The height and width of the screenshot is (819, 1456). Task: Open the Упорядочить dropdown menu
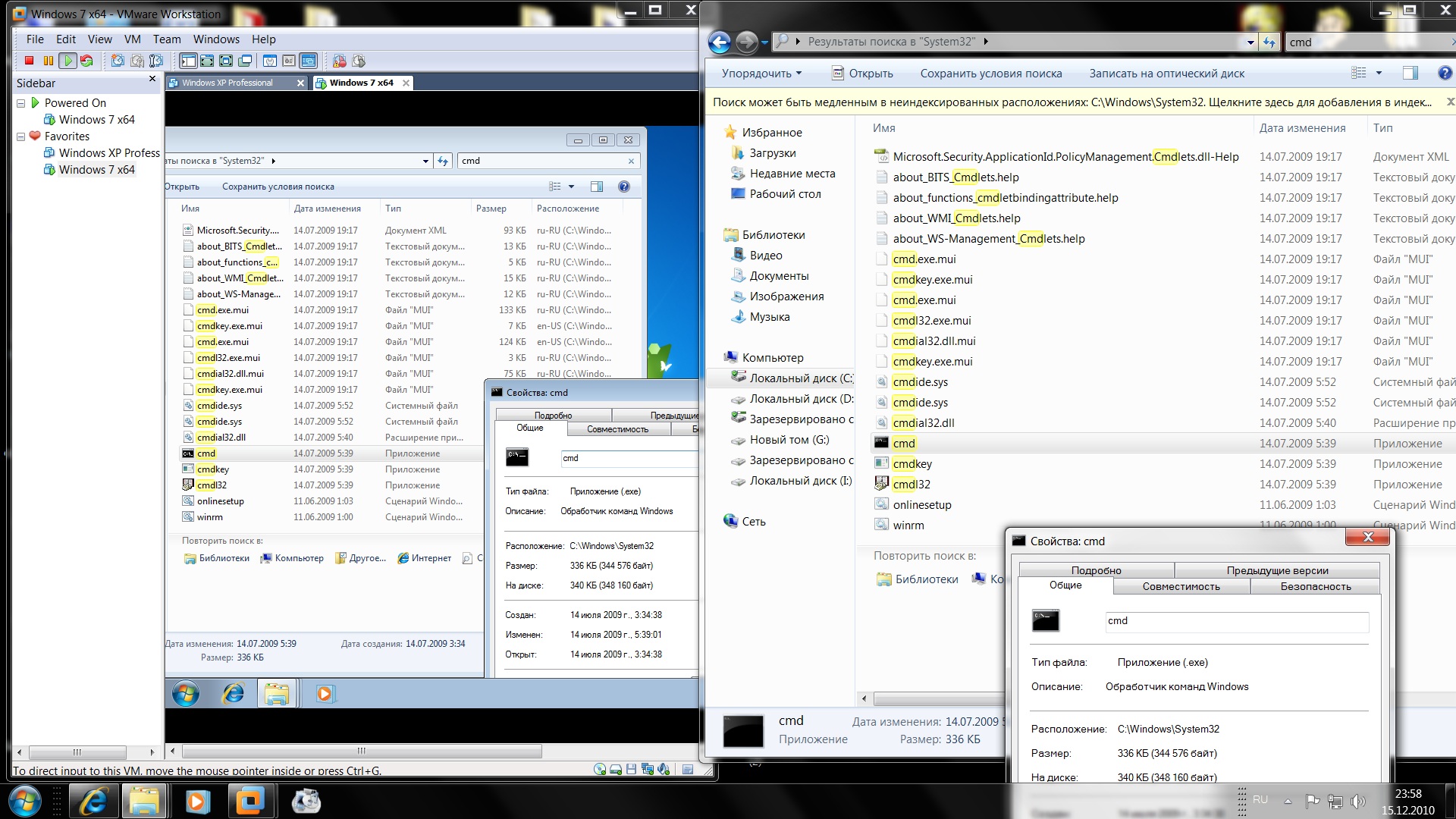(761, 74)
